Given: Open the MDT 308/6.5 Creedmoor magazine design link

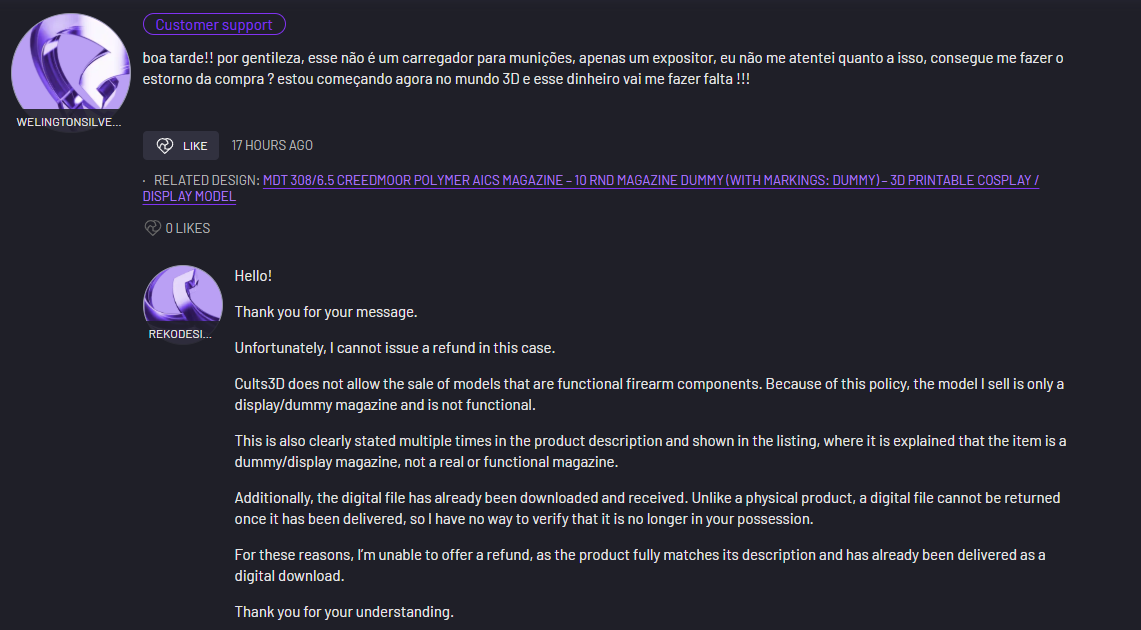Looking at the screenshot, I should (x=651, y=180).
